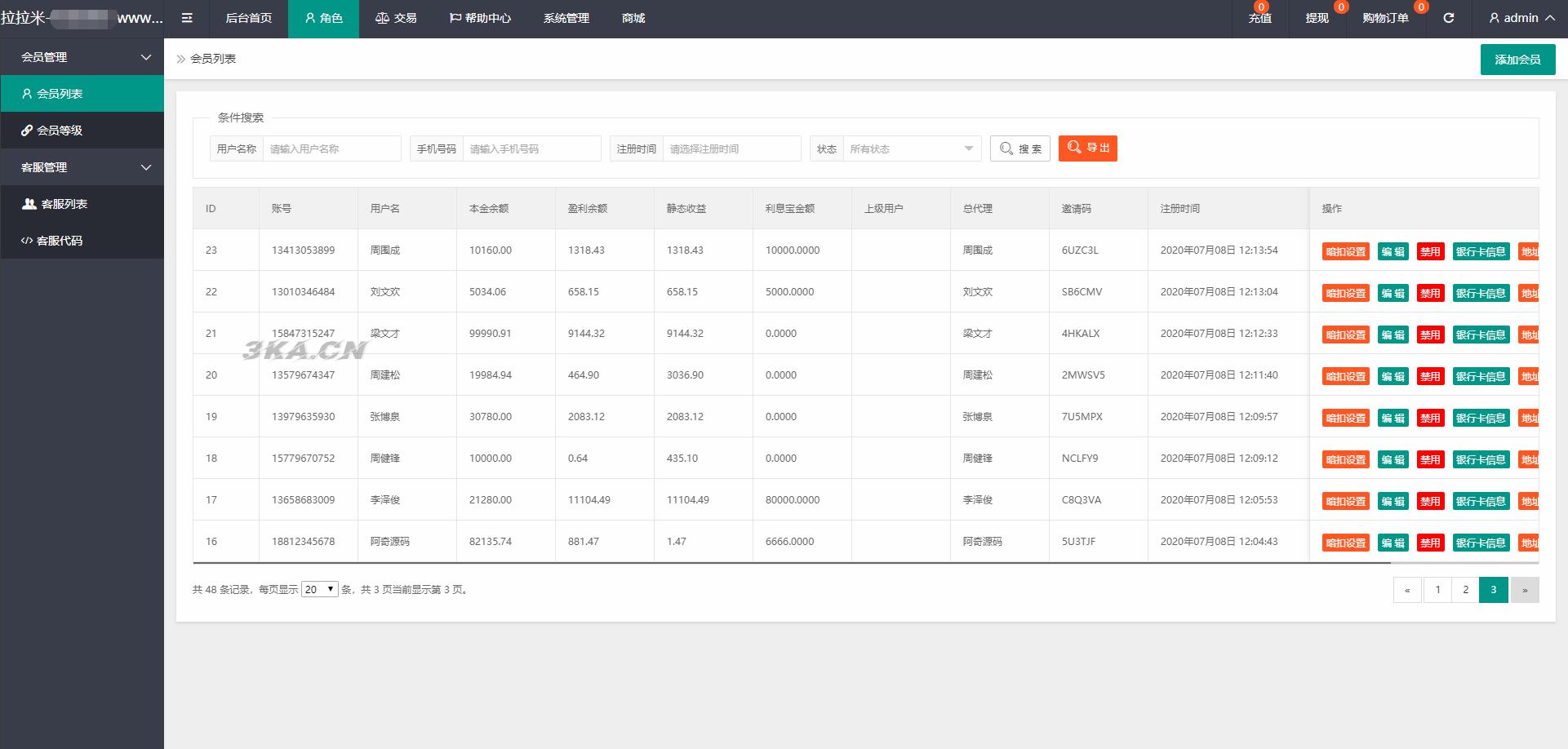Image resolution: width=1568 pixels, height=749 pixels.
Task: Click 编辑 for user 周围成
Action: pyautogui.click(x=1393, y=251)
